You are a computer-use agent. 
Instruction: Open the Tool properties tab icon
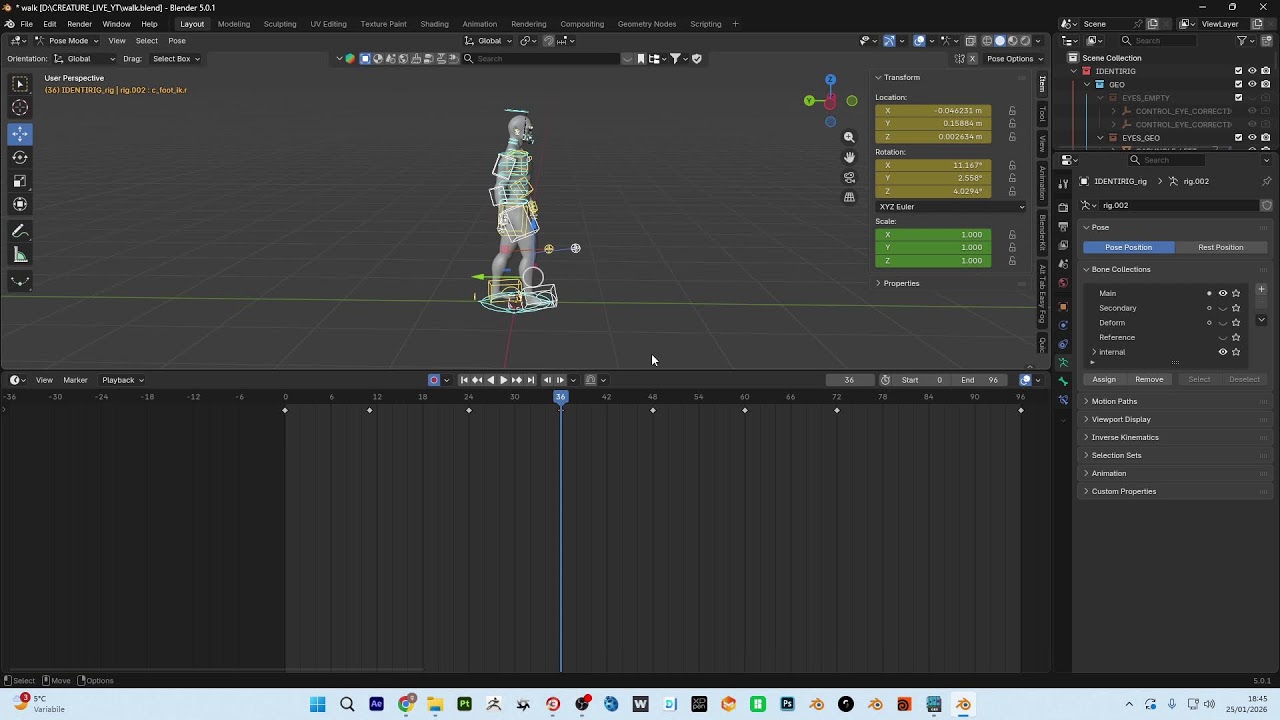pos(1063,184)
